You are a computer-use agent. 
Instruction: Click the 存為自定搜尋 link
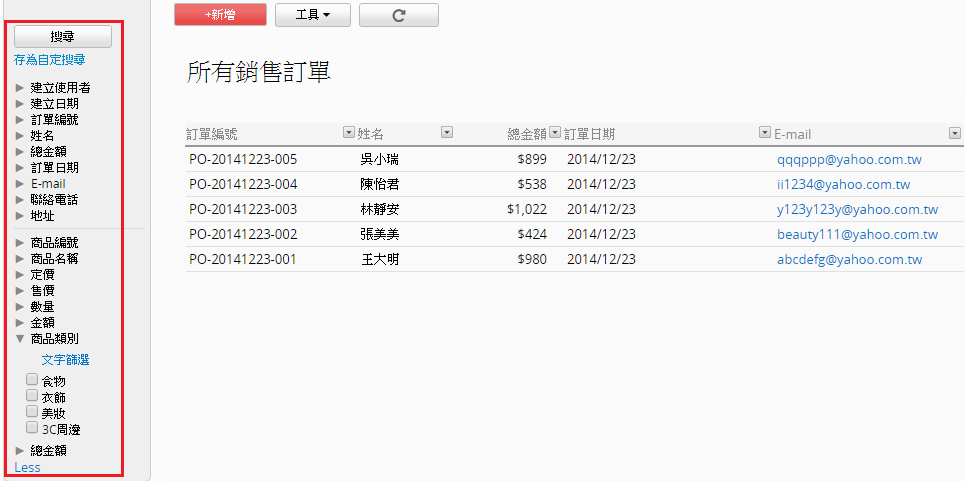(x=49, y=60)
